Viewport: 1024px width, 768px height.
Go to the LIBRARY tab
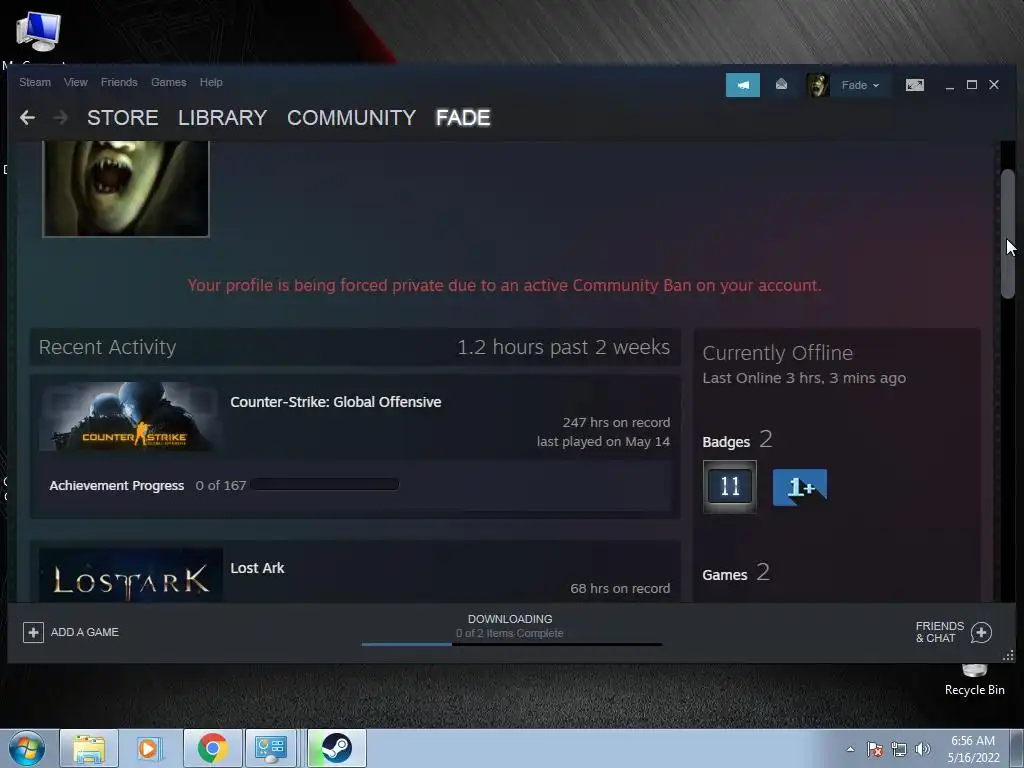(222, 118)
